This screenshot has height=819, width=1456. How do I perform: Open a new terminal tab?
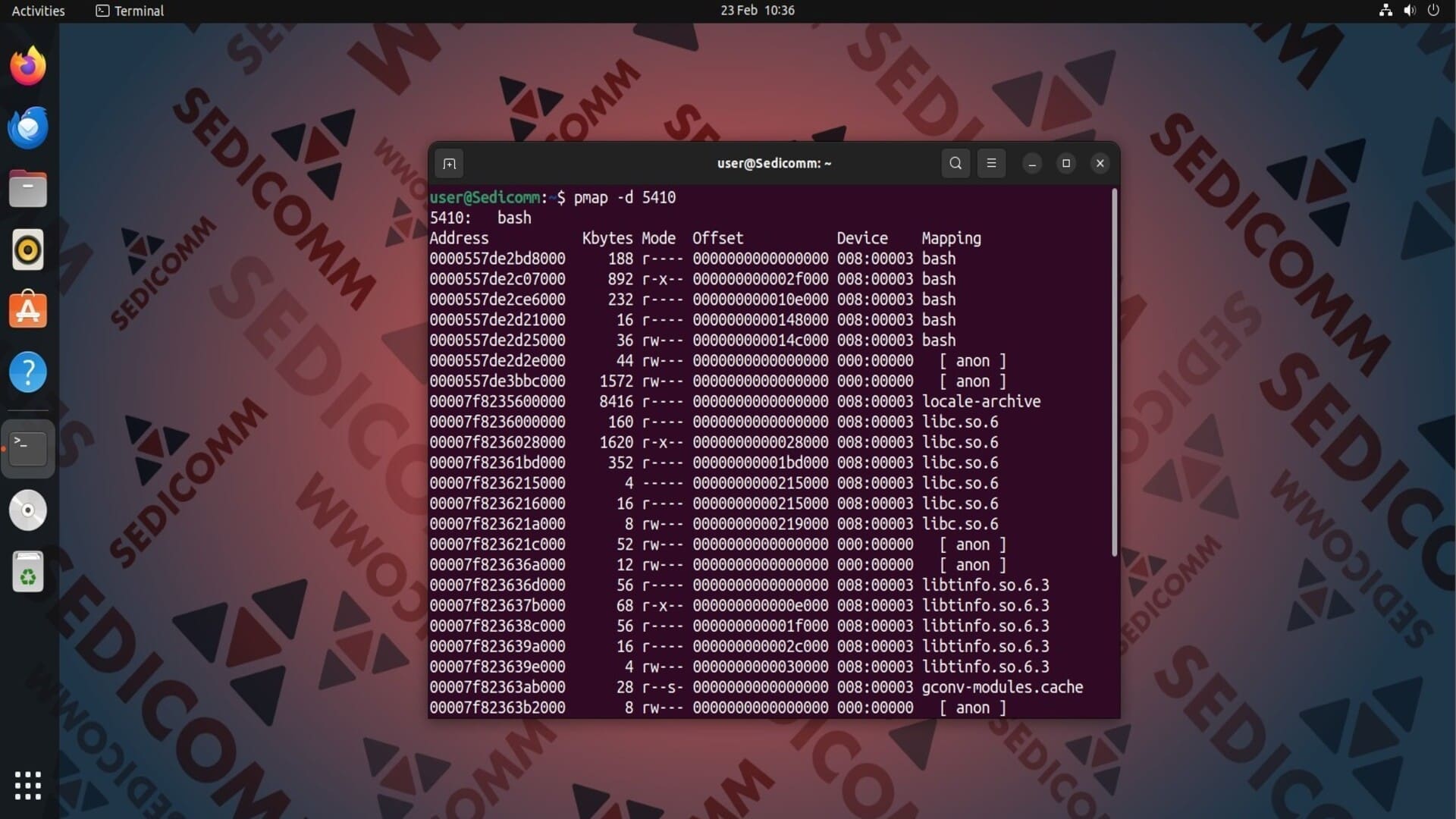click(449, 164)
